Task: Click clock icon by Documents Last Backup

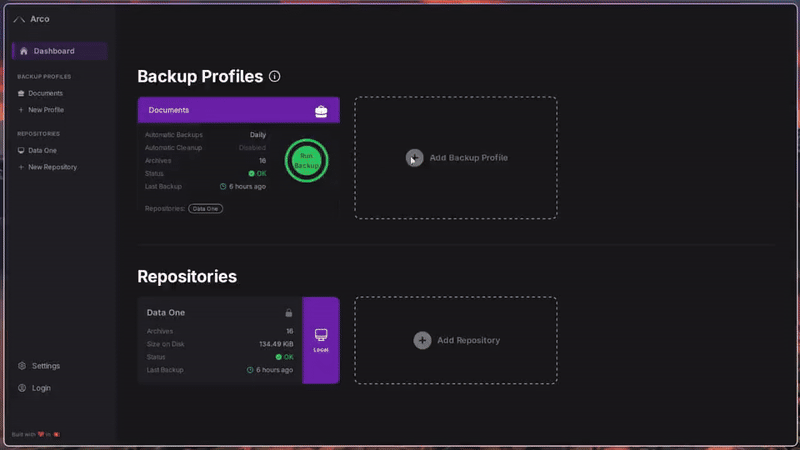Action: click(223, 187)
